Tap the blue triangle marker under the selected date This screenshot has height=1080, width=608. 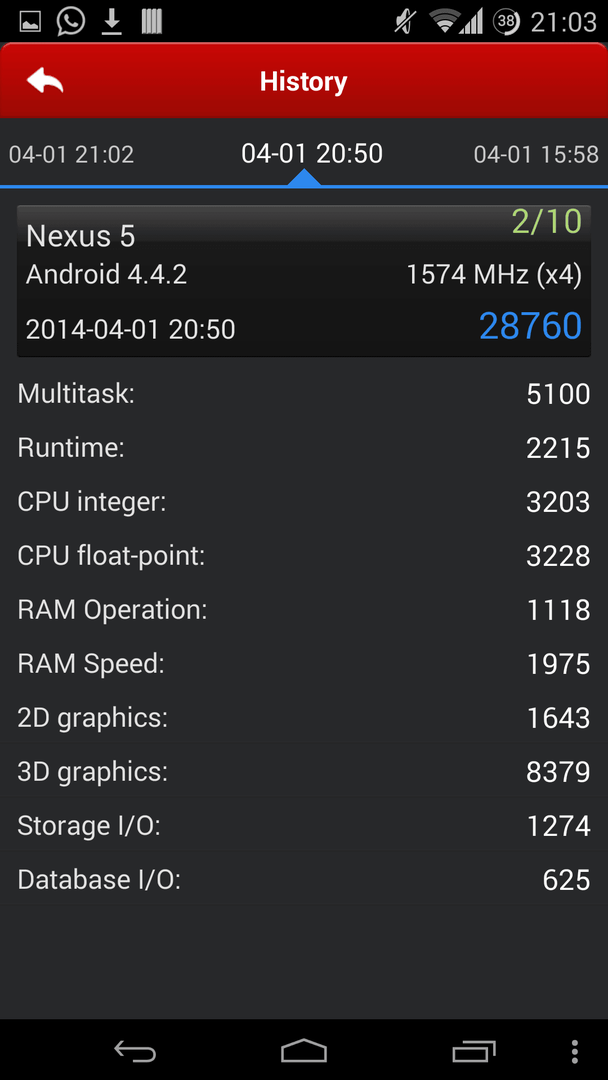[x=304, y=178]
